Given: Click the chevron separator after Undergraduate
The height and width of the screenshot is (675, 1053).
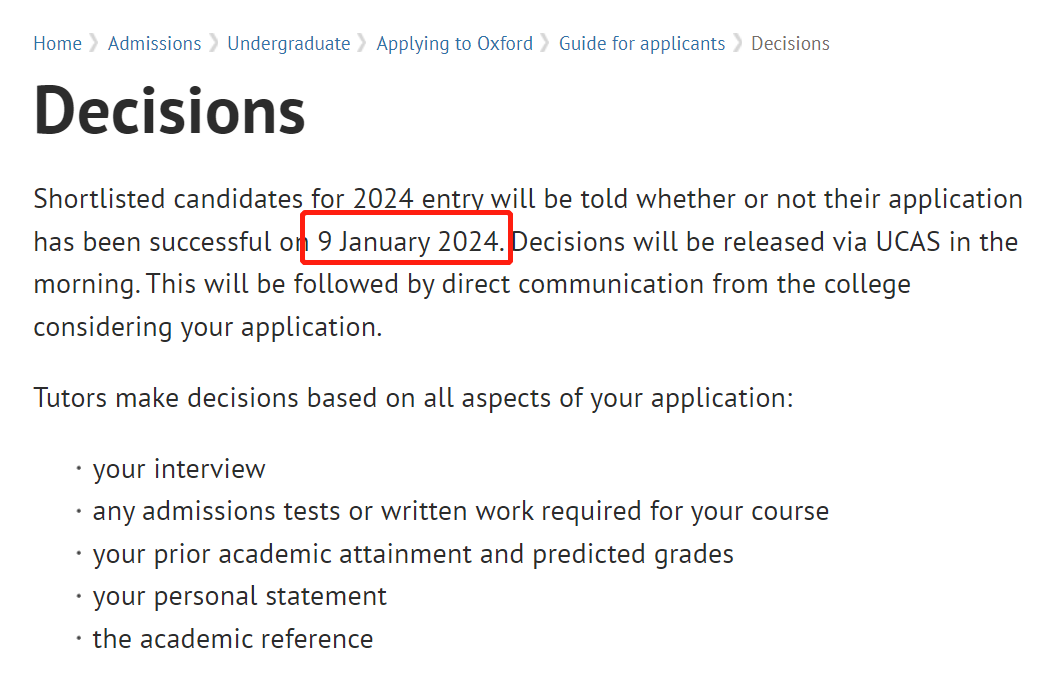Looking at the screenshot, I should tap(363, 44).
